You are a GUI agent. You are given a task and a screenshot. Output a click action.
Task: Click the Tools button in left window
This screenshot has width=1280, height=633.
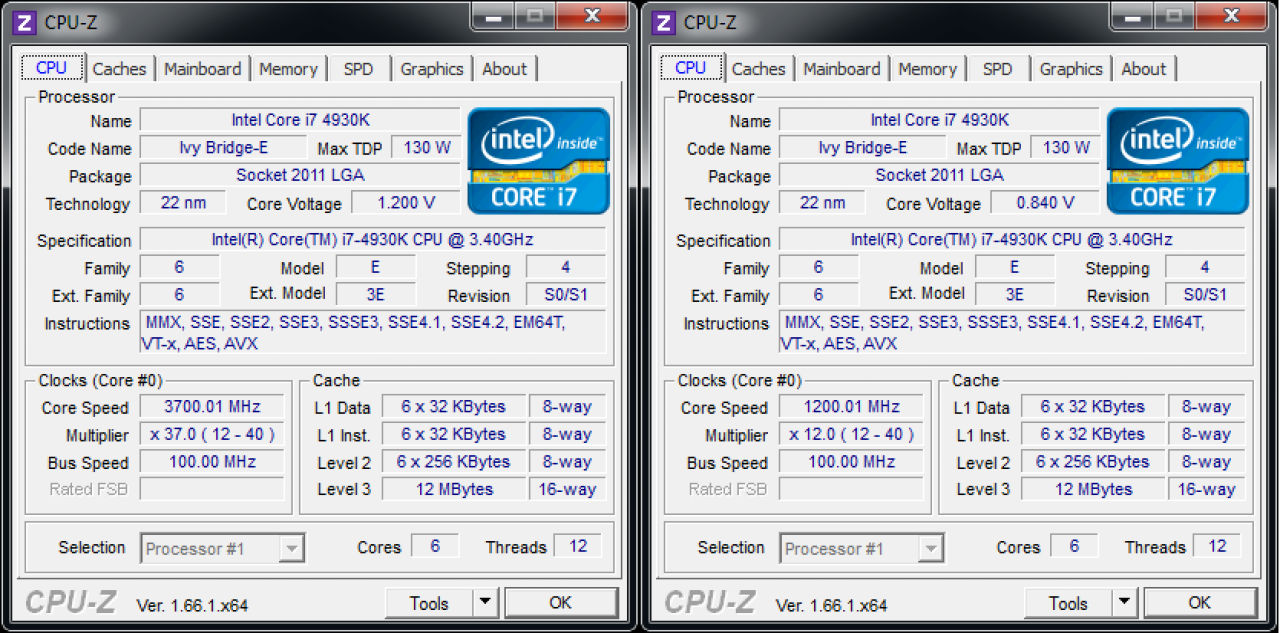click(429, 603)
